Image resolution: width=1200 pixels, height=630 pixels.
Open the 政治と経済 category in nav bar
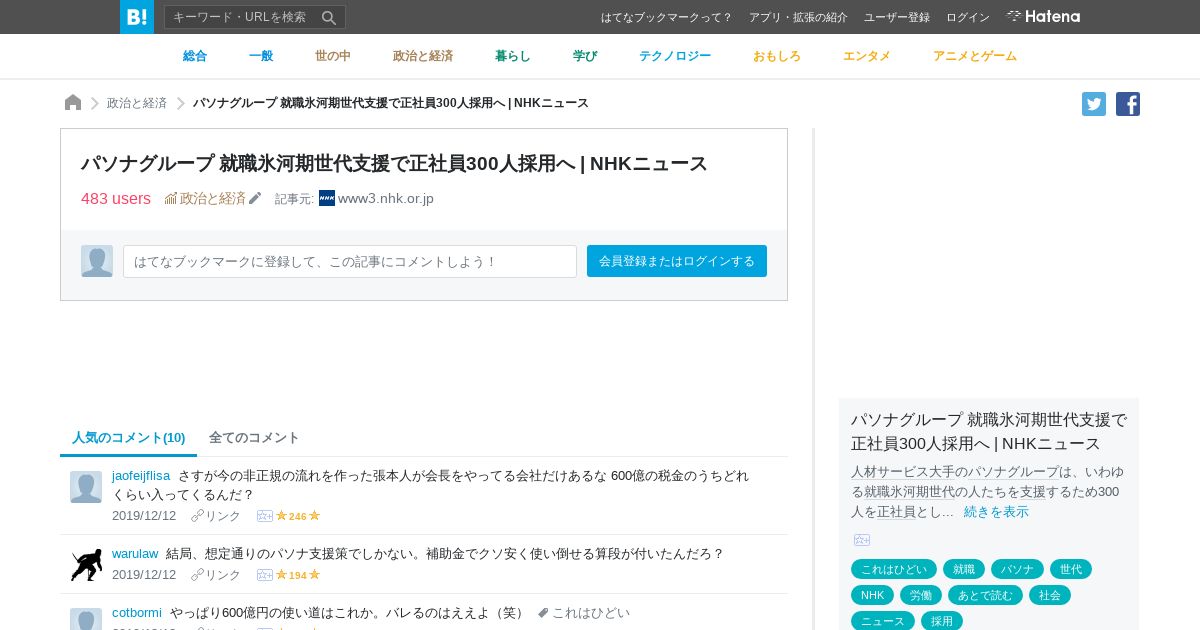coord(423,56)
